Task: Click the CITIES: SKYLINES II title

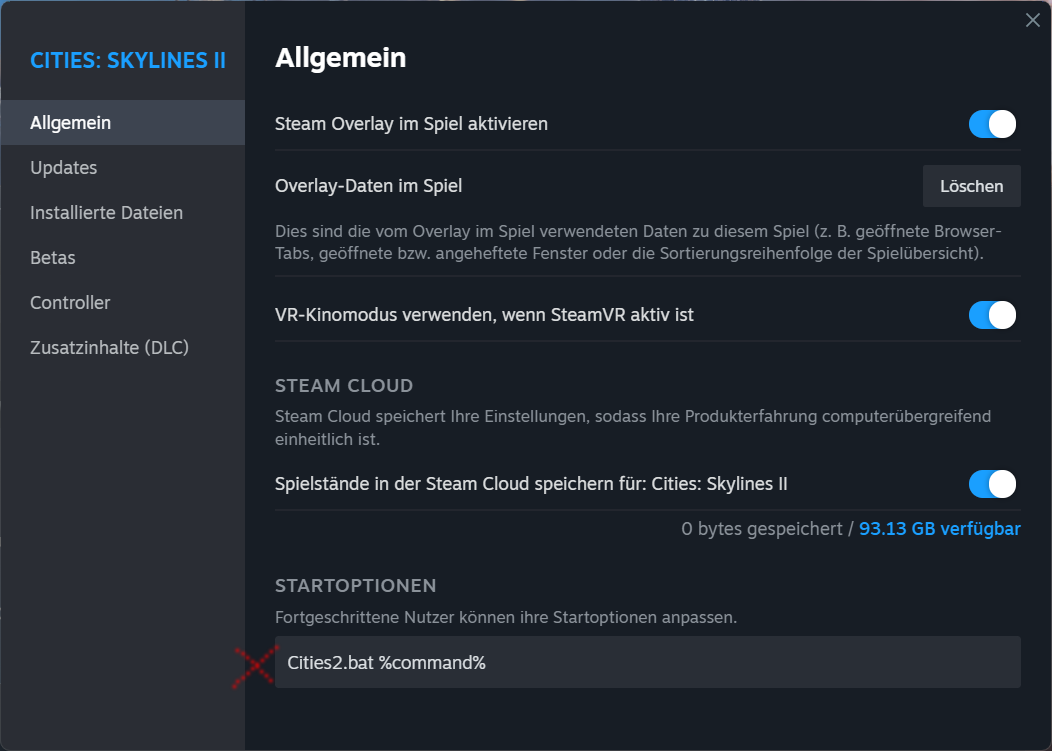Action: pos(128,60)
